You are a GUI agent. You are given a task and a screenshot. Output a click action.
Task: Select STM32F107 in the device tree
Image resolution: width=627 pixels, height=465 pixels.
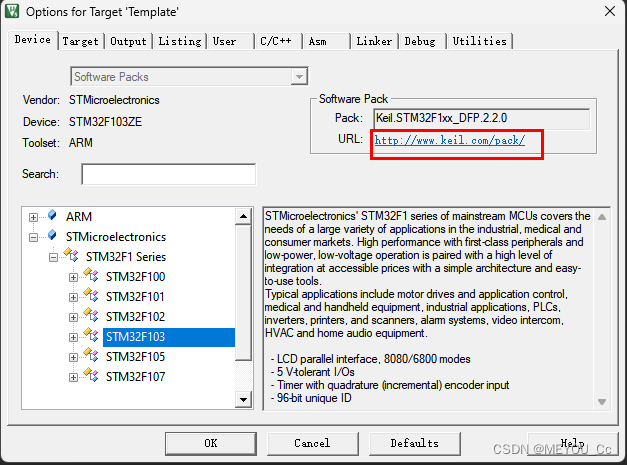[135, 377]
